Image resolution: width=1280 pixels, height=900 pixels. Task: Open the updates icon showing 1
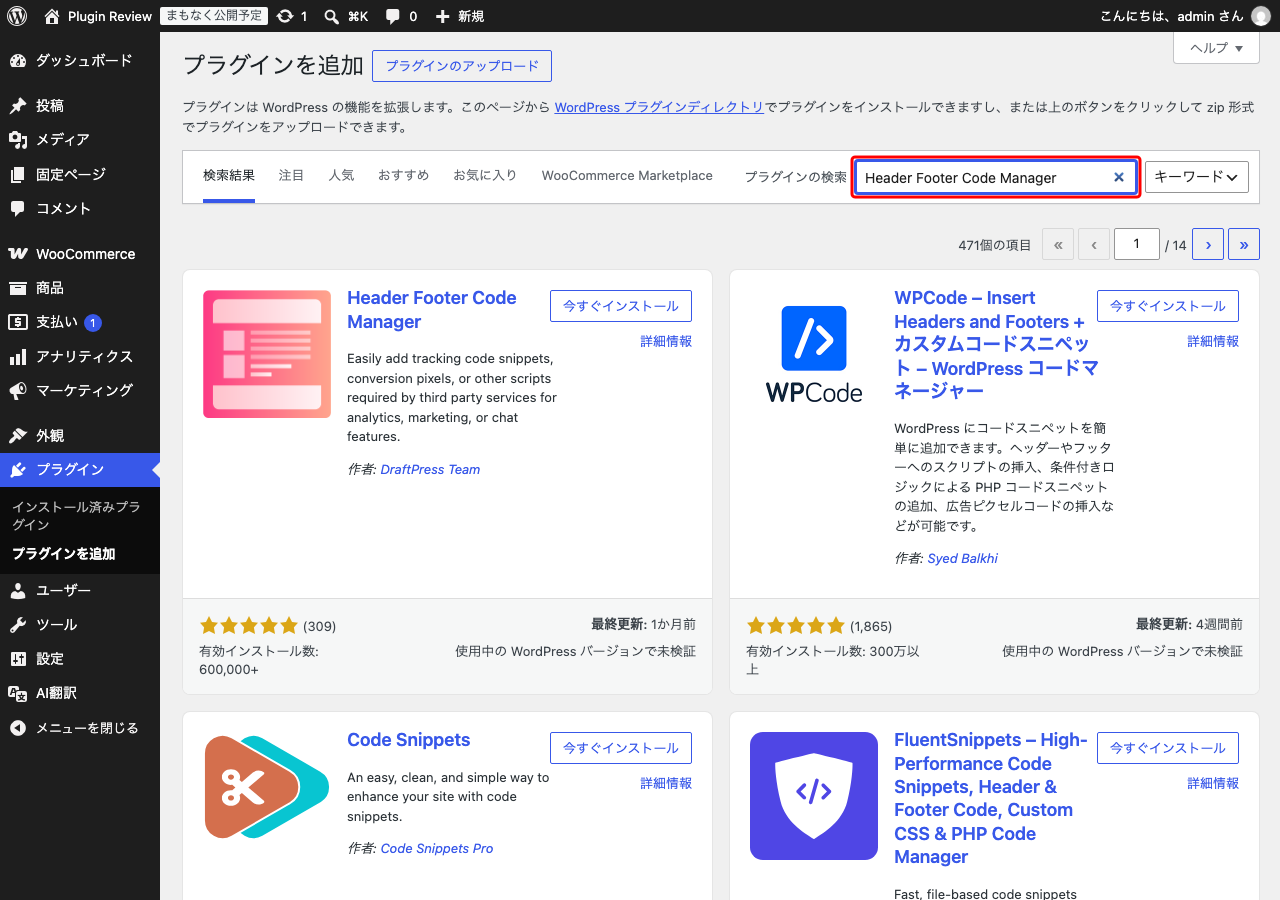285,16
